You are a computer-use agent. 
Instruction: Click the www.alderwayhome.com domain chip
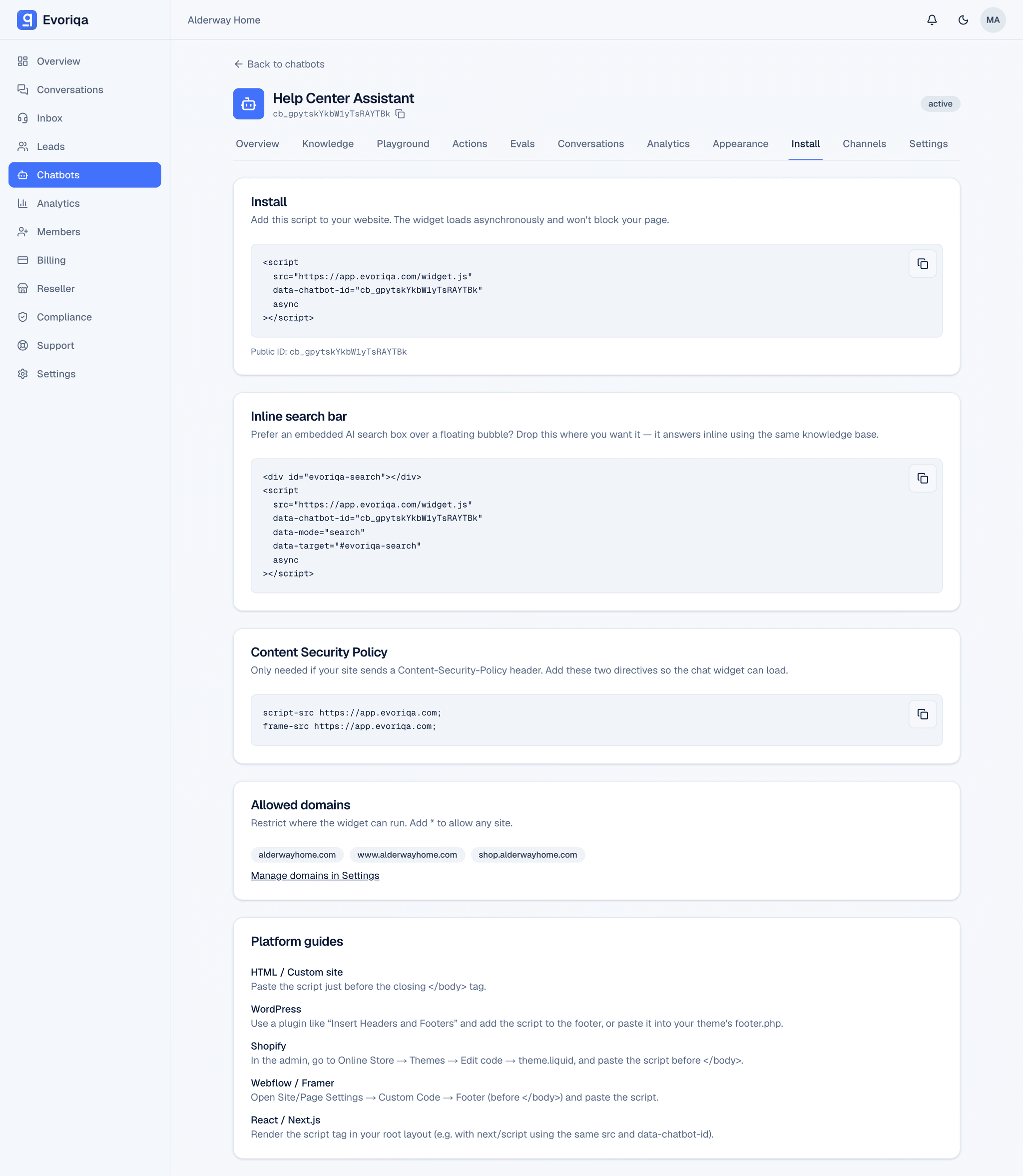pyautogui.click(x=407, y=855)
